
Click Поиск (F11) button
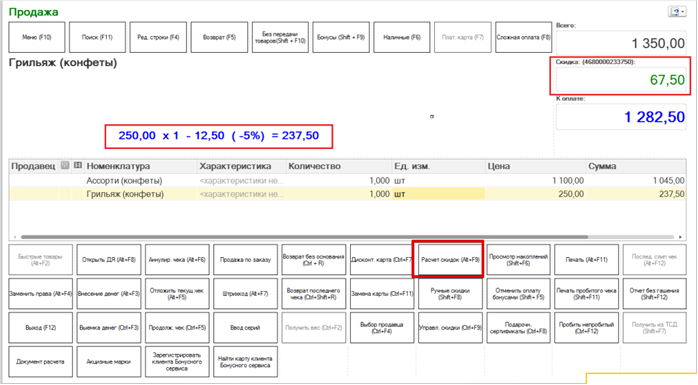pyautogui.click(x=97, y=37)
